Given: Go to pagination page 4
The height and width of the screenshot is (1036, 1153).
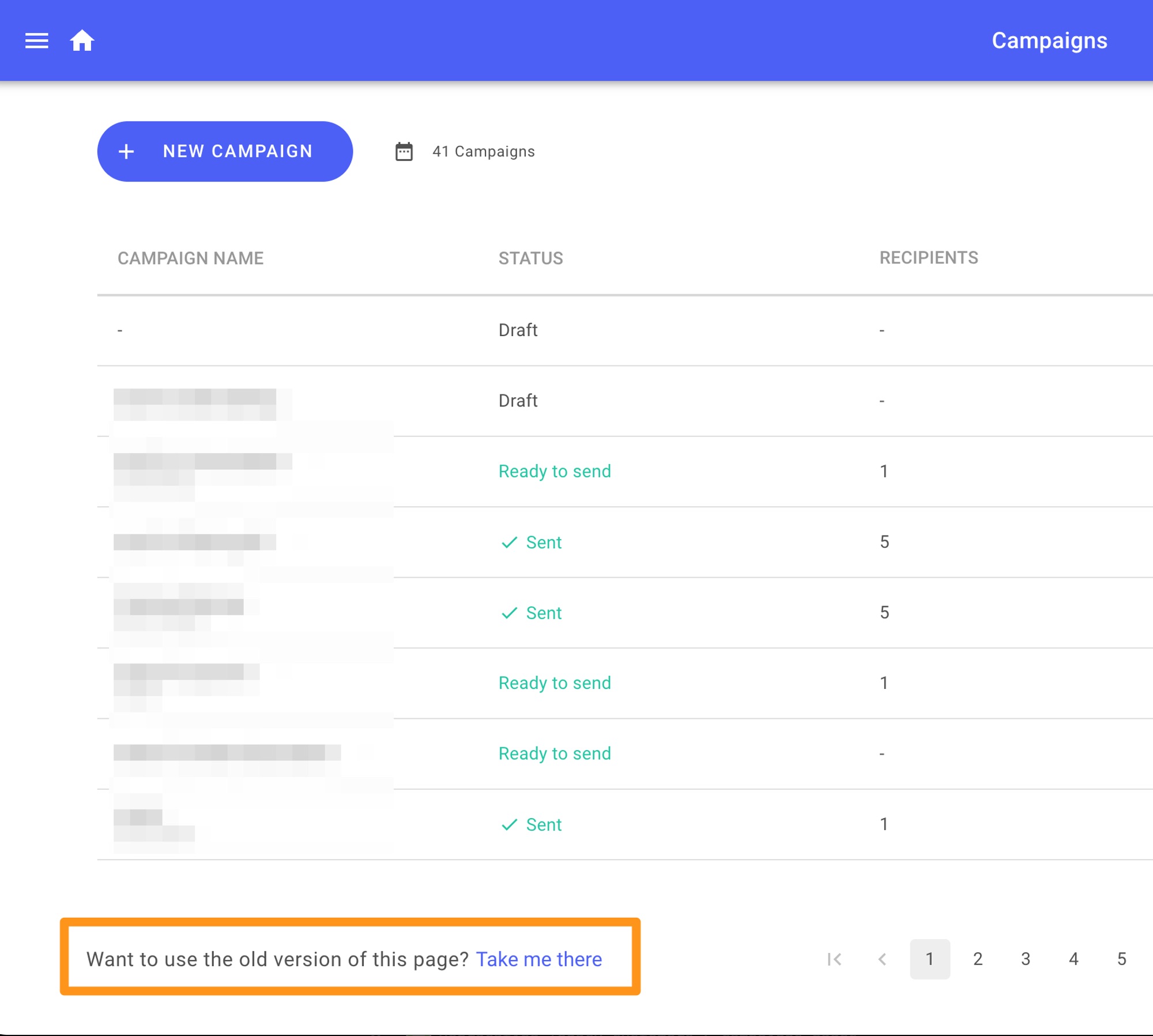Looking at the screenshot, I should click(x=1073, y=959).
